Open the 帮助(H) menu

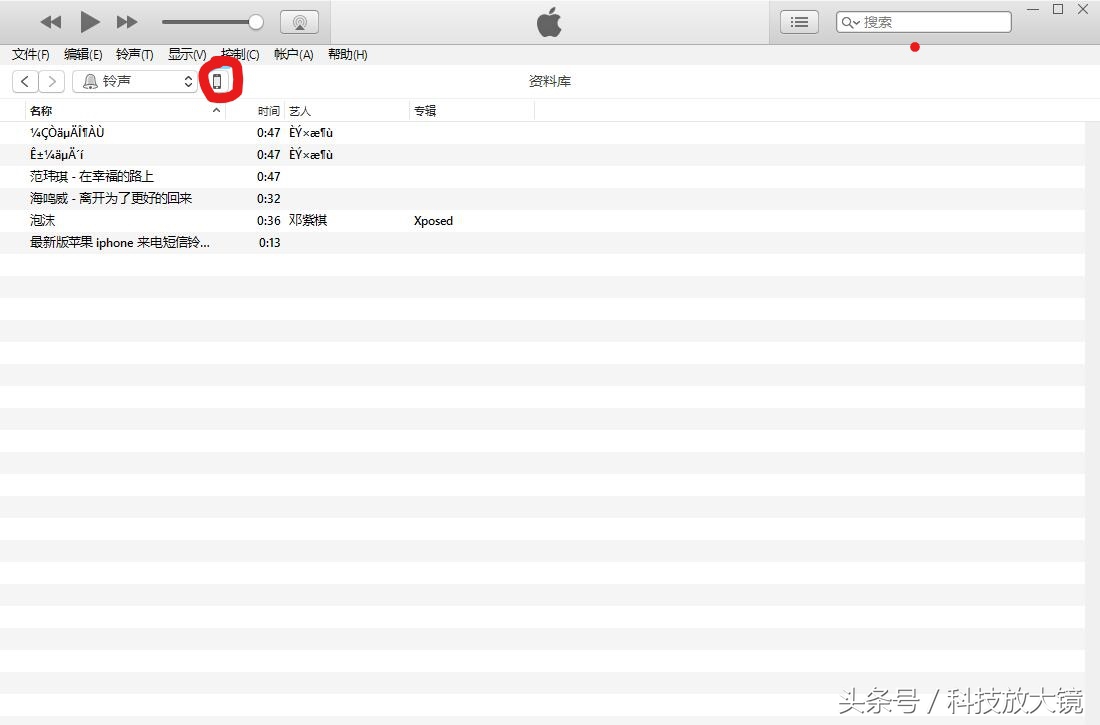(x=347, y=55)
